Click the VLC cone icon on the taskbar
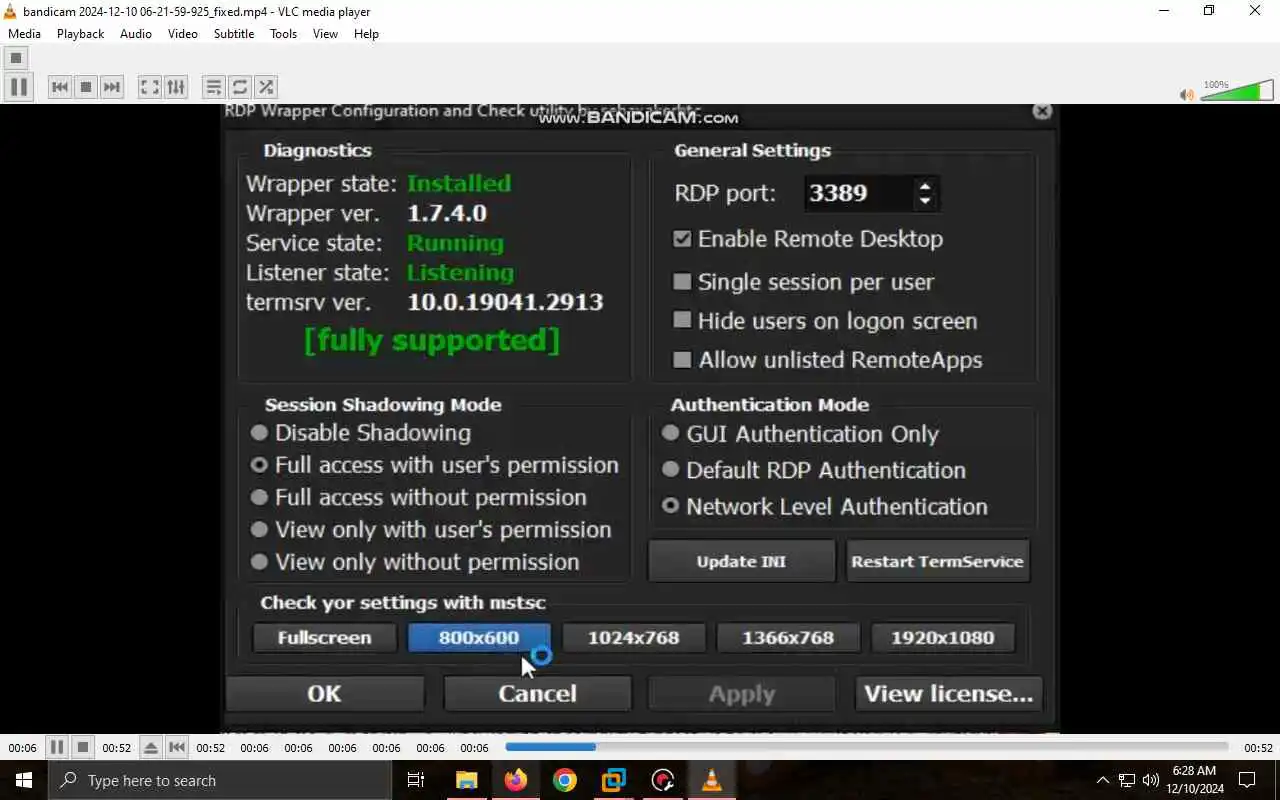The image size is (1280, 800). pyautogui.click(x=712, y=780)
